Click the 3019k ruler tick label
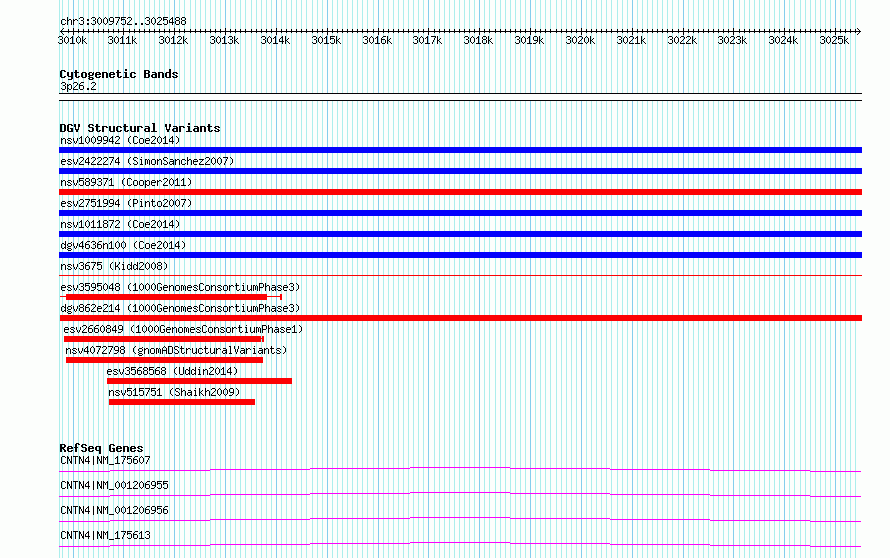Image resolution: width=890 pixels, height=558 pixels. pyautogui.click(x=529, y=40)
